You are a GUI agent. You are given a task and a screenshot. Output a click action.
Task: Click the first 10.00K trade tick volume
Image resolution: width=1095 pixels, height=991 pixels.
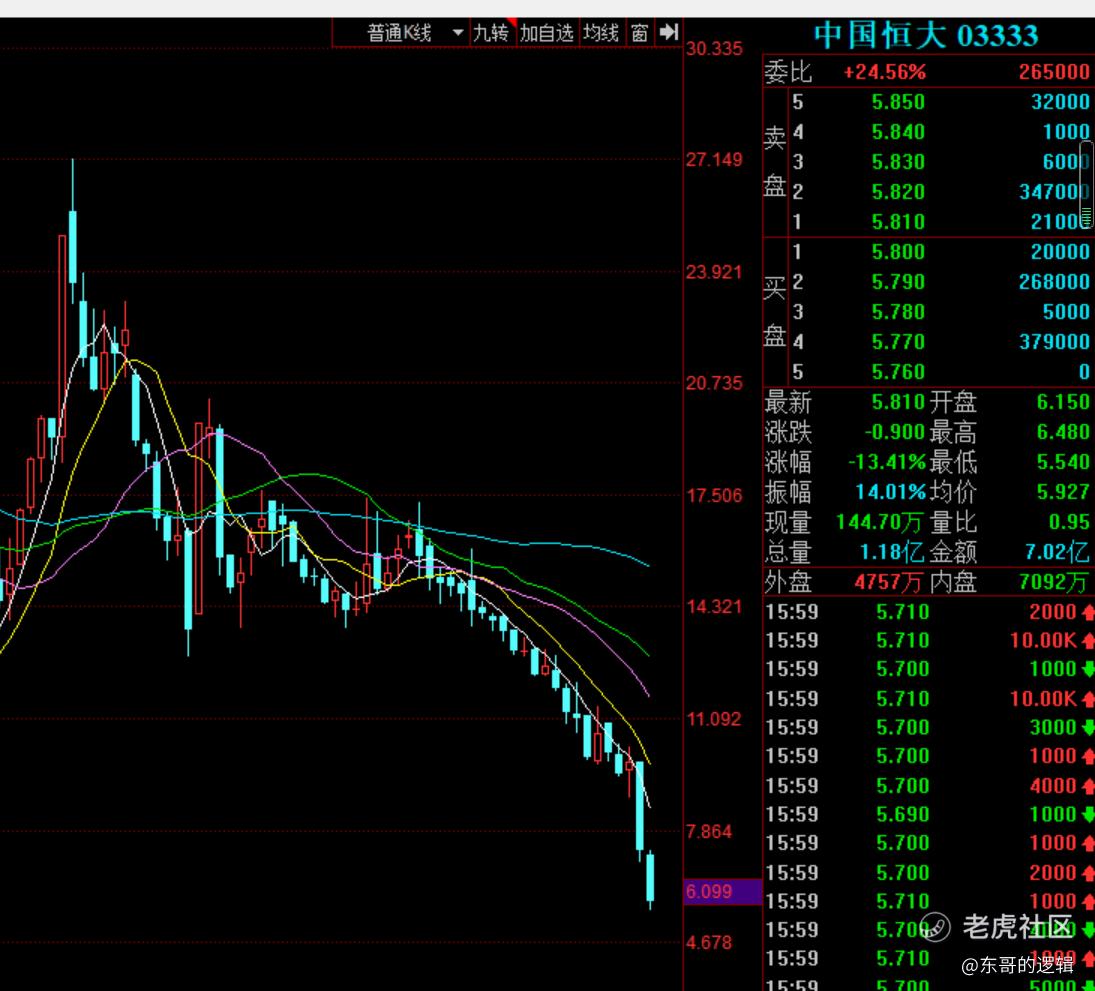1043,640
